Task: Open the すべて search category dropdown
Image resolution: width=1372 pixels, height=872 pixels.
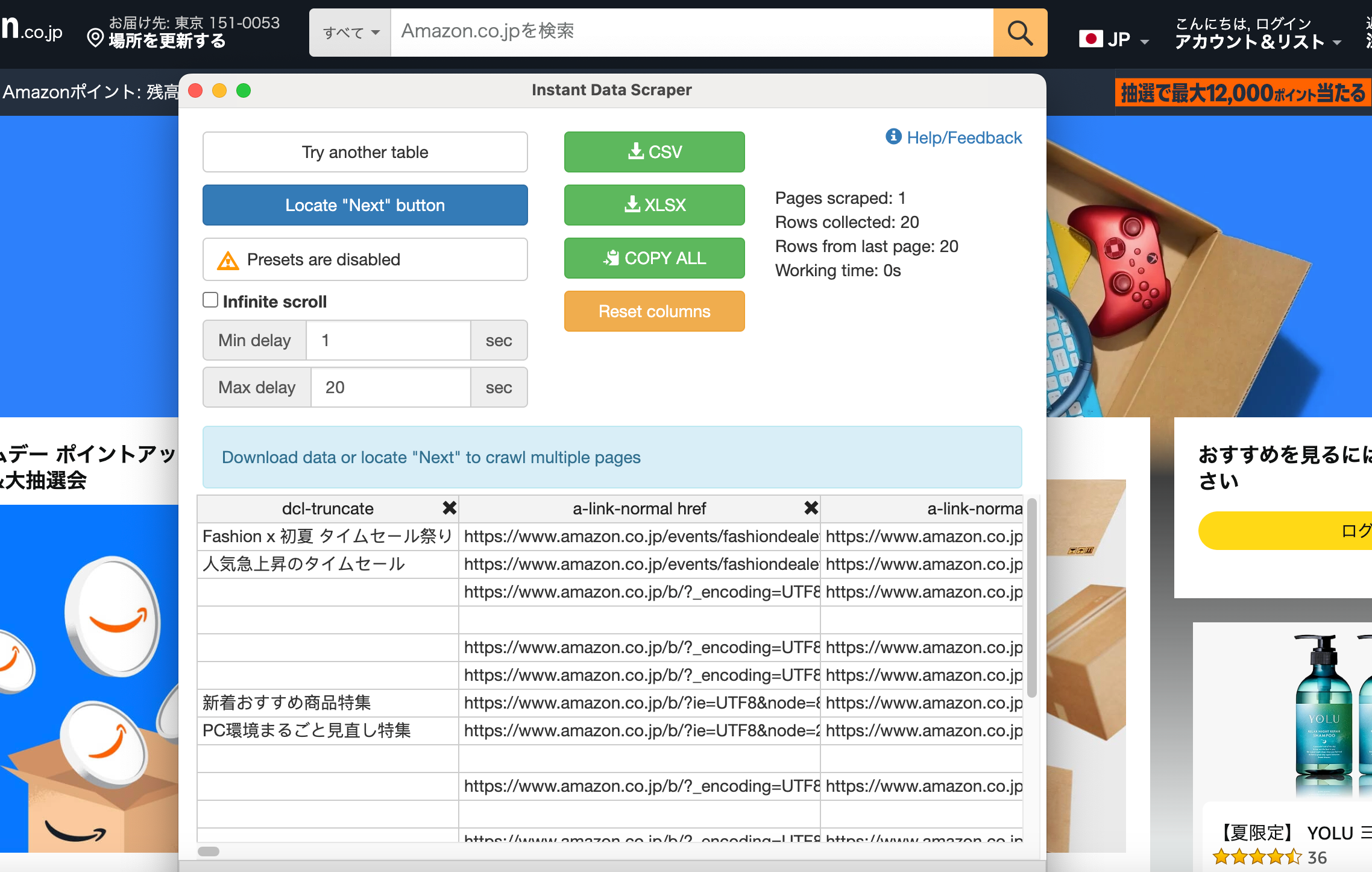Action: pos(351,33)
